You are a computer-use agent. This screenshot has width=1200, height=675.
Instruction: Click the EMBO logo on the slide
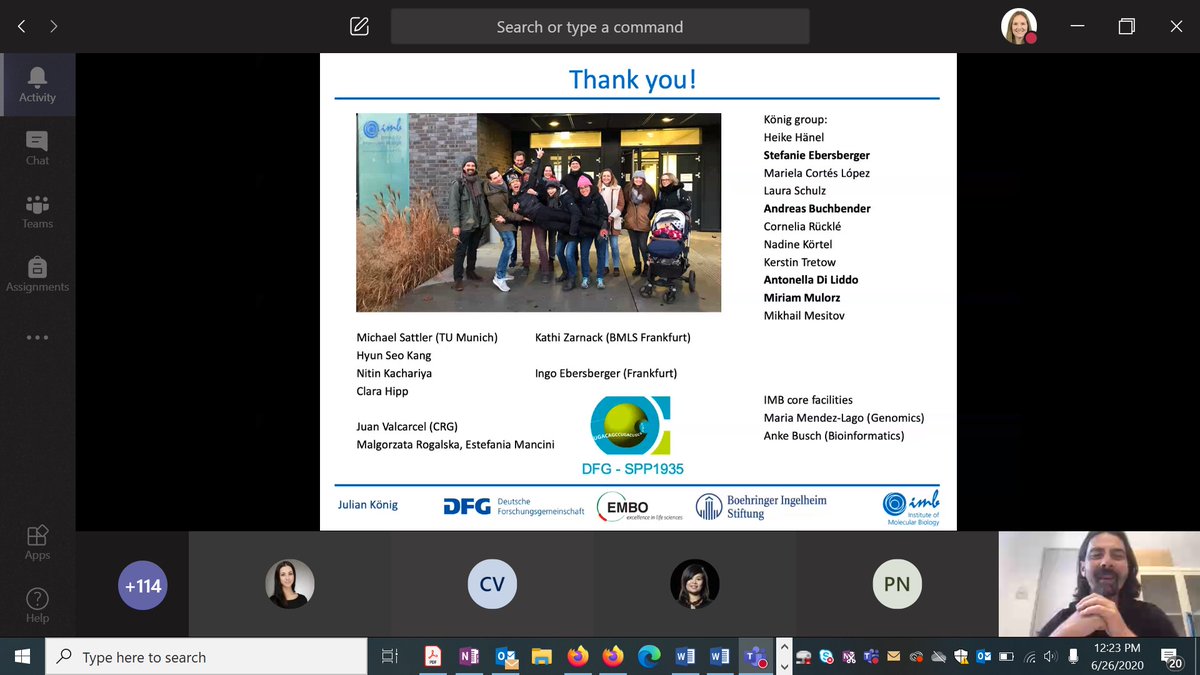[x=639, y=507]
